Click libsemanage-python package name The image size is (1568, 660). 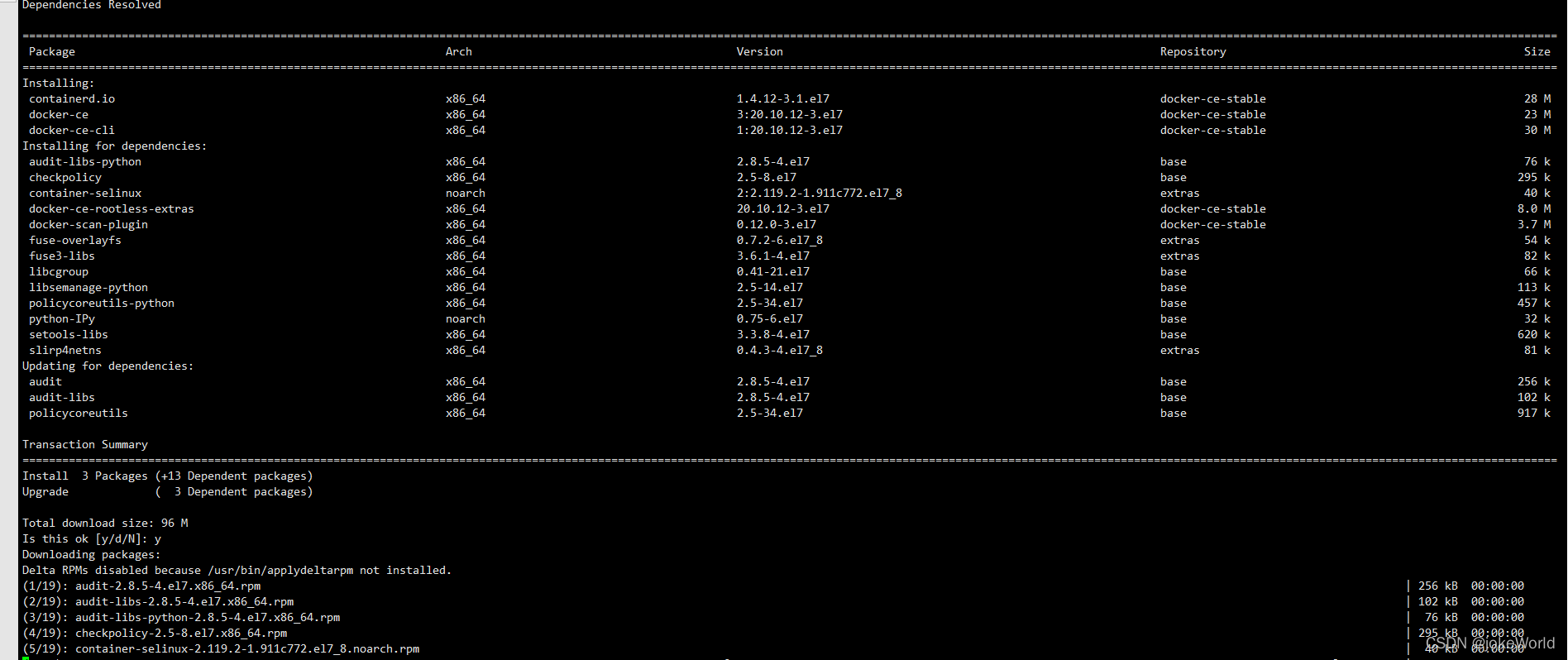[x=88, y=287]
